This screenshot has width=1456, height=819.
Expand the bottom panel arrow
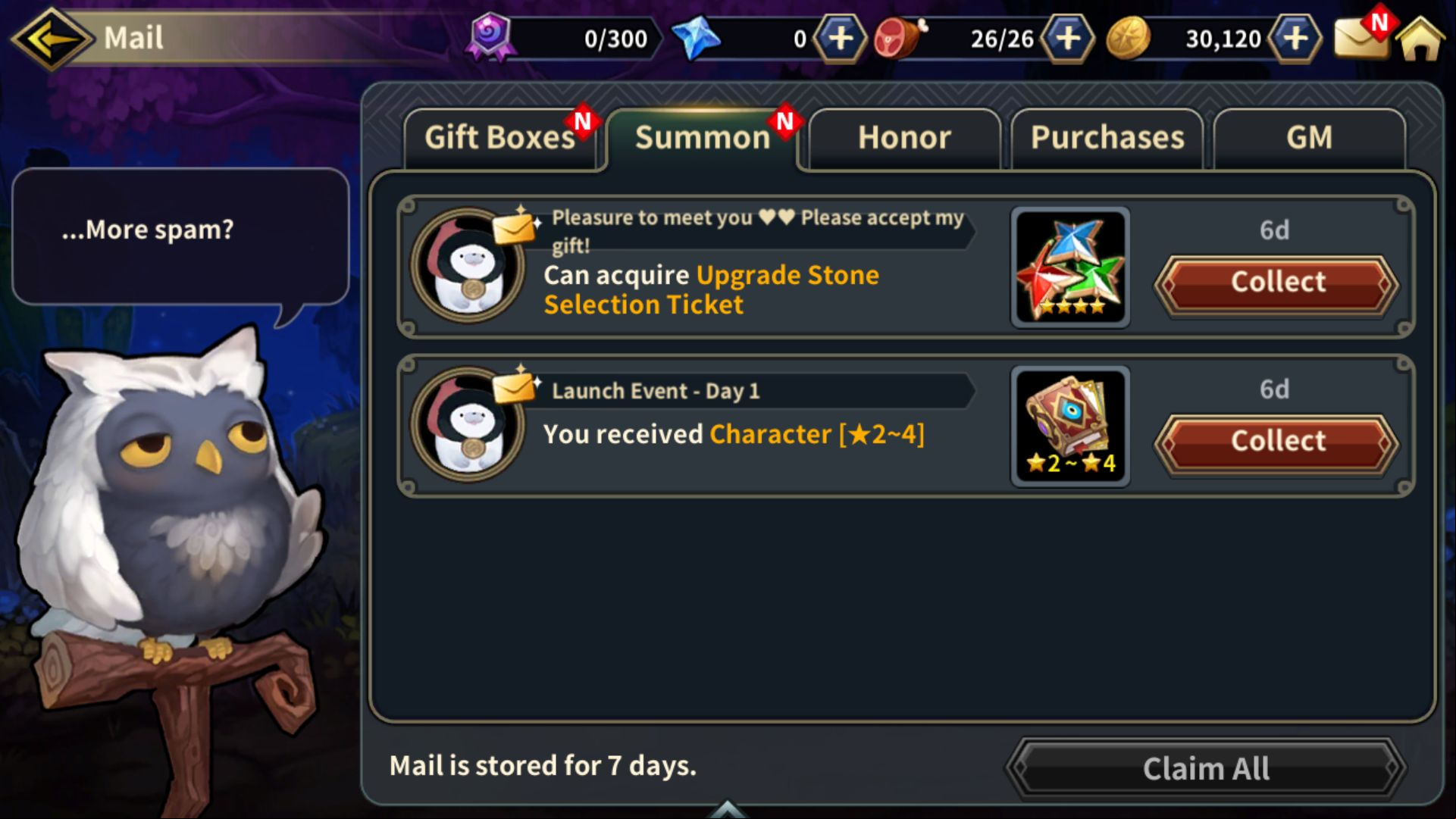[x=727, y=809]
